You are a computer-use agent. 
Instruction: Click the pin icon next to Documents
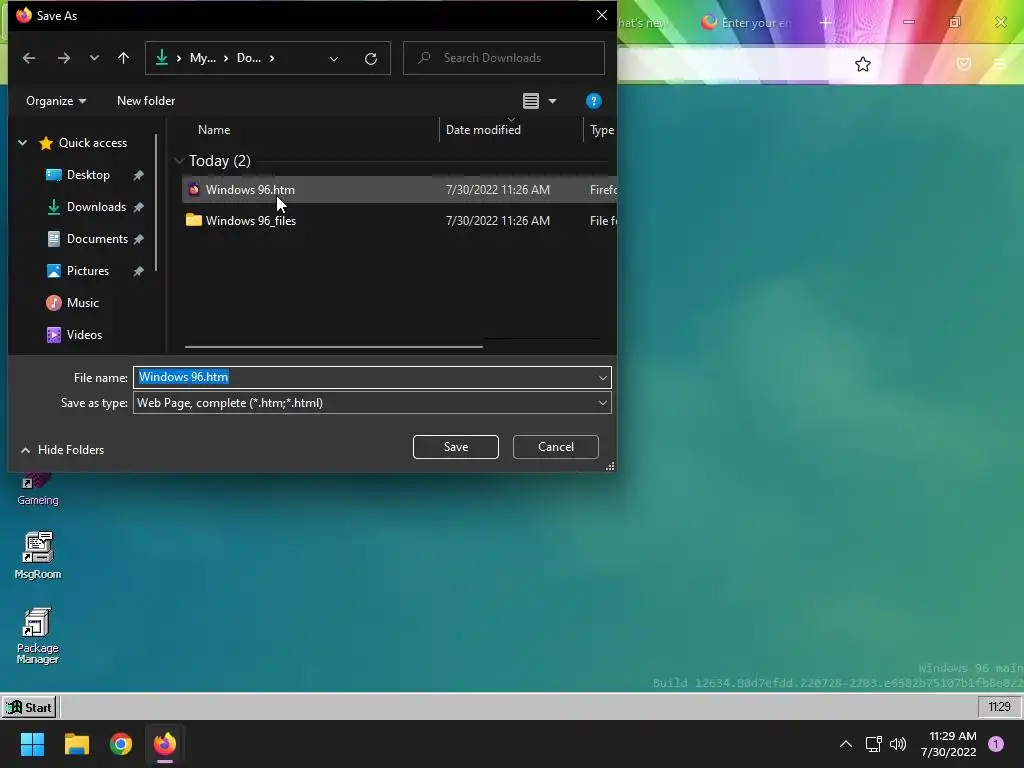pyautogui.click(x=138, y=239)
